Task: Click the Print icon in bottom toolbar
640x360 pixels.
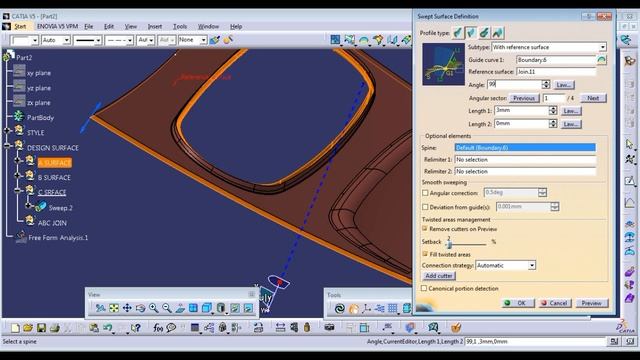Action: tap(54, 328)
